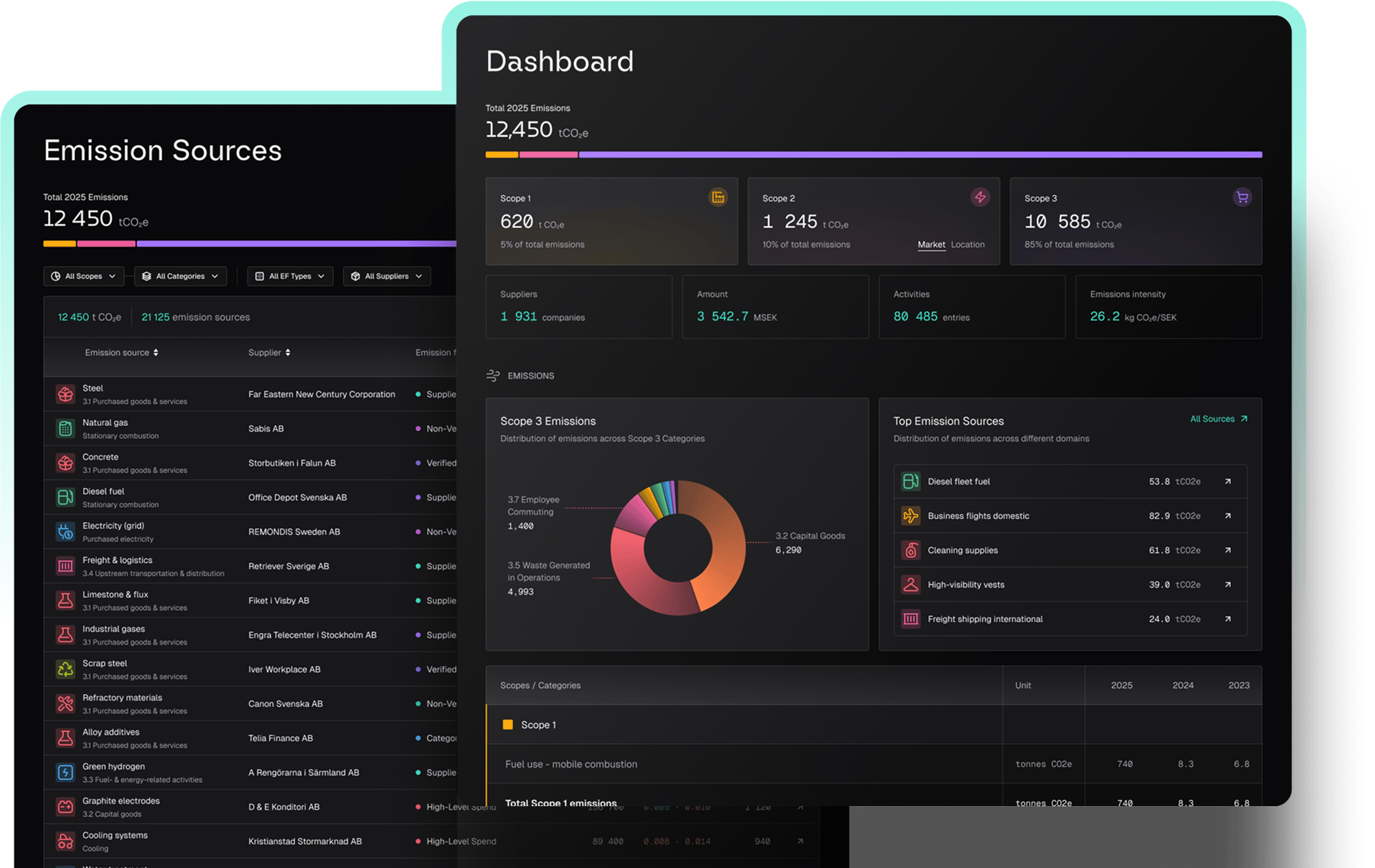Click the Electricity (grid) row plug icon
The image size is (1375, 868).
click(x=65, y=531)
